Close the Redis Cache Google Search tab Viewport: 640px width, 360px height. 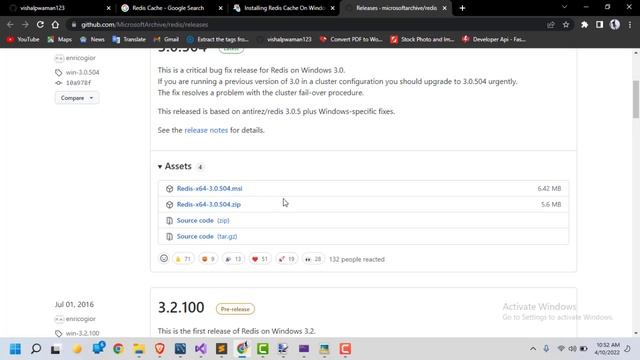click(x=220, y=8)
